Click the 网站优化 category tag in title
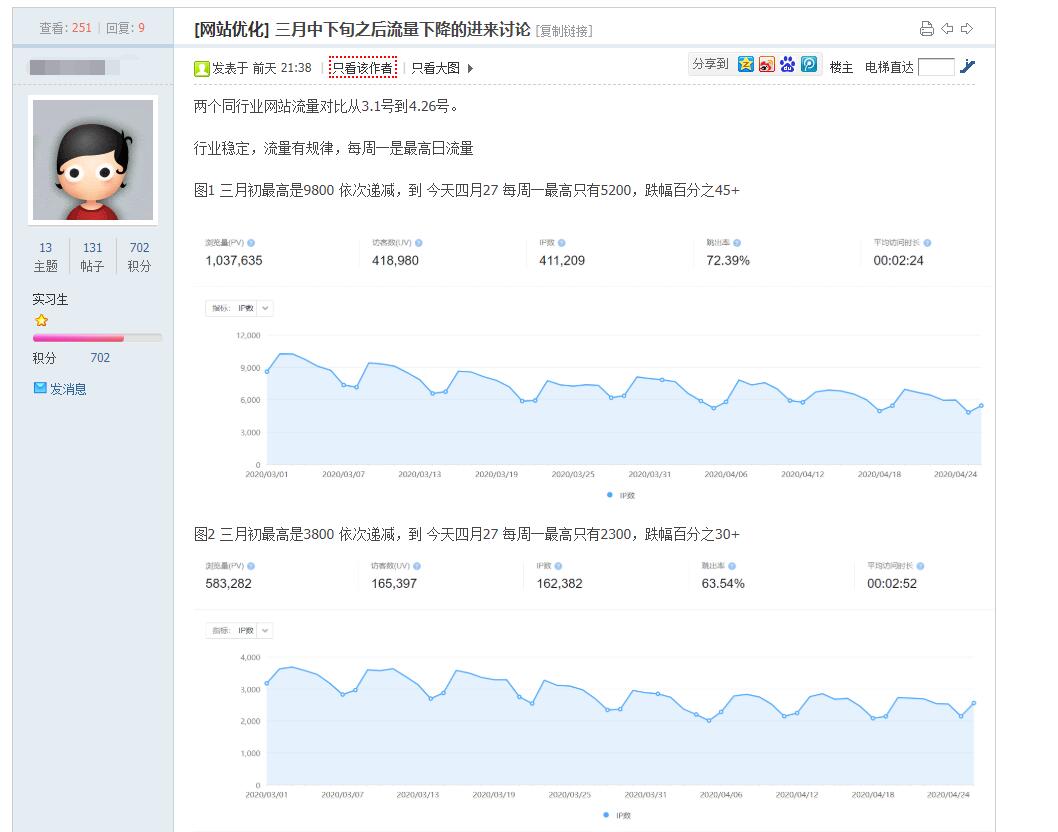The height and width of the screenshot is (832, 1058). (231, 30)
